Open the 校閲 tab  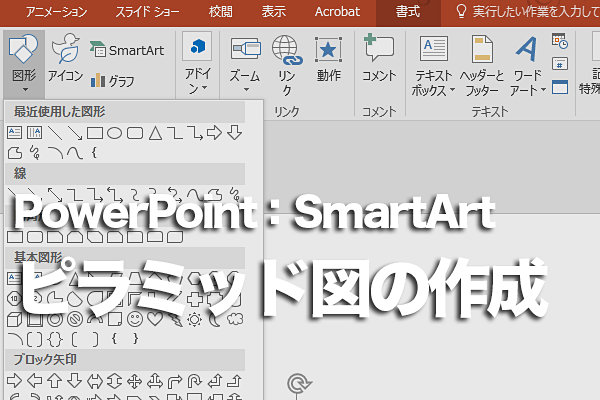coord(220,12)
